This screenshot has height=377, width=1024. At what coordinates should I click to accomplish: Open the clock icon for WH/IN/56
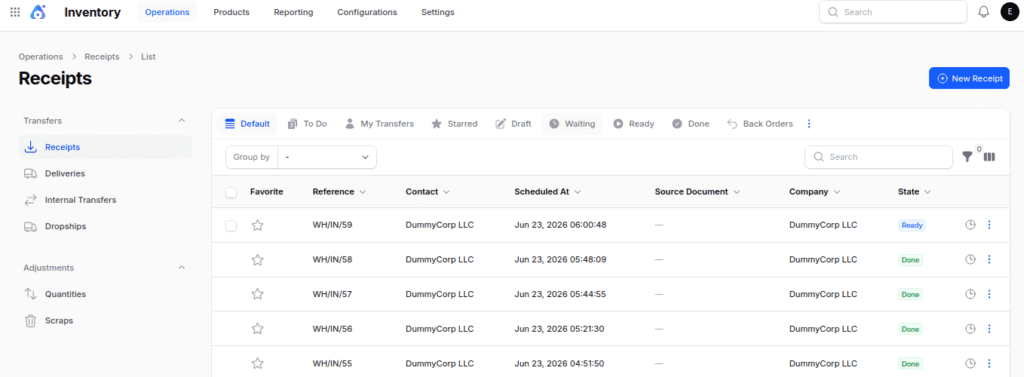[x=970, y=329]
